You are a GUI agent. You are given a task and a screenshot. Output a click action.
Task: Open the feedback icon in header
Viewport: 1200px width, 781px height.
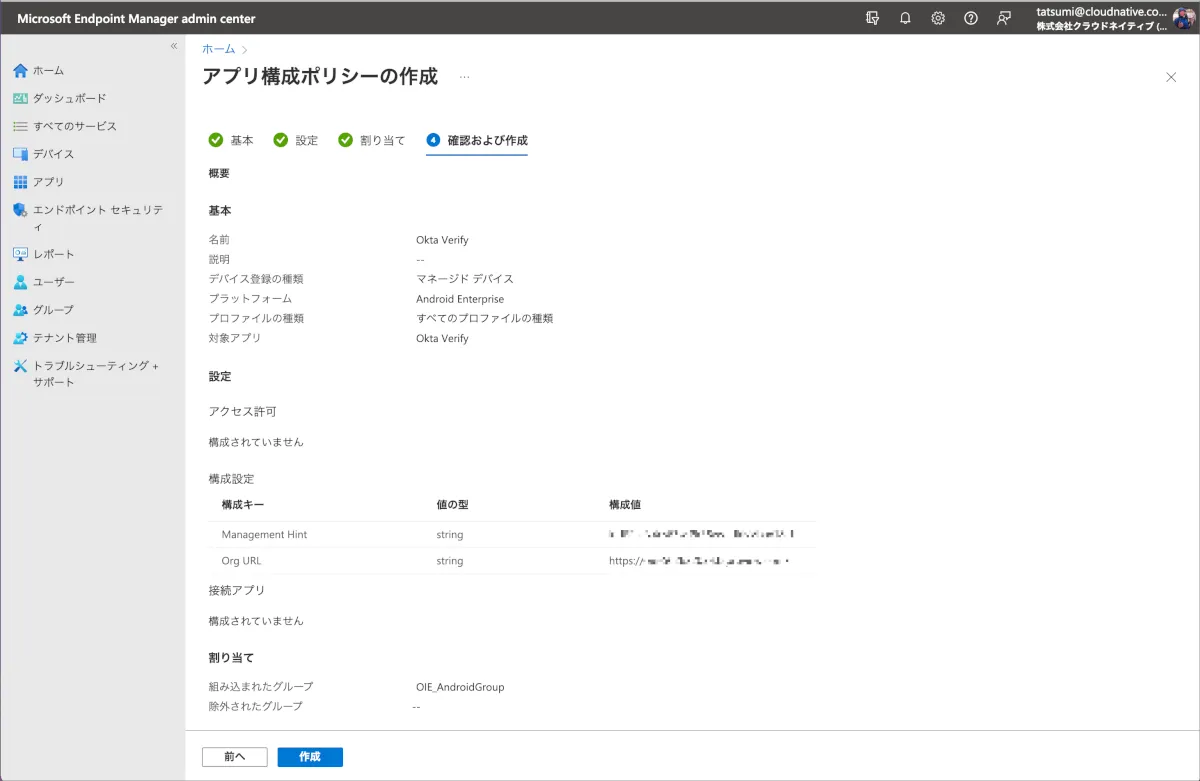pyautogui.click(x=1004, y=18)
